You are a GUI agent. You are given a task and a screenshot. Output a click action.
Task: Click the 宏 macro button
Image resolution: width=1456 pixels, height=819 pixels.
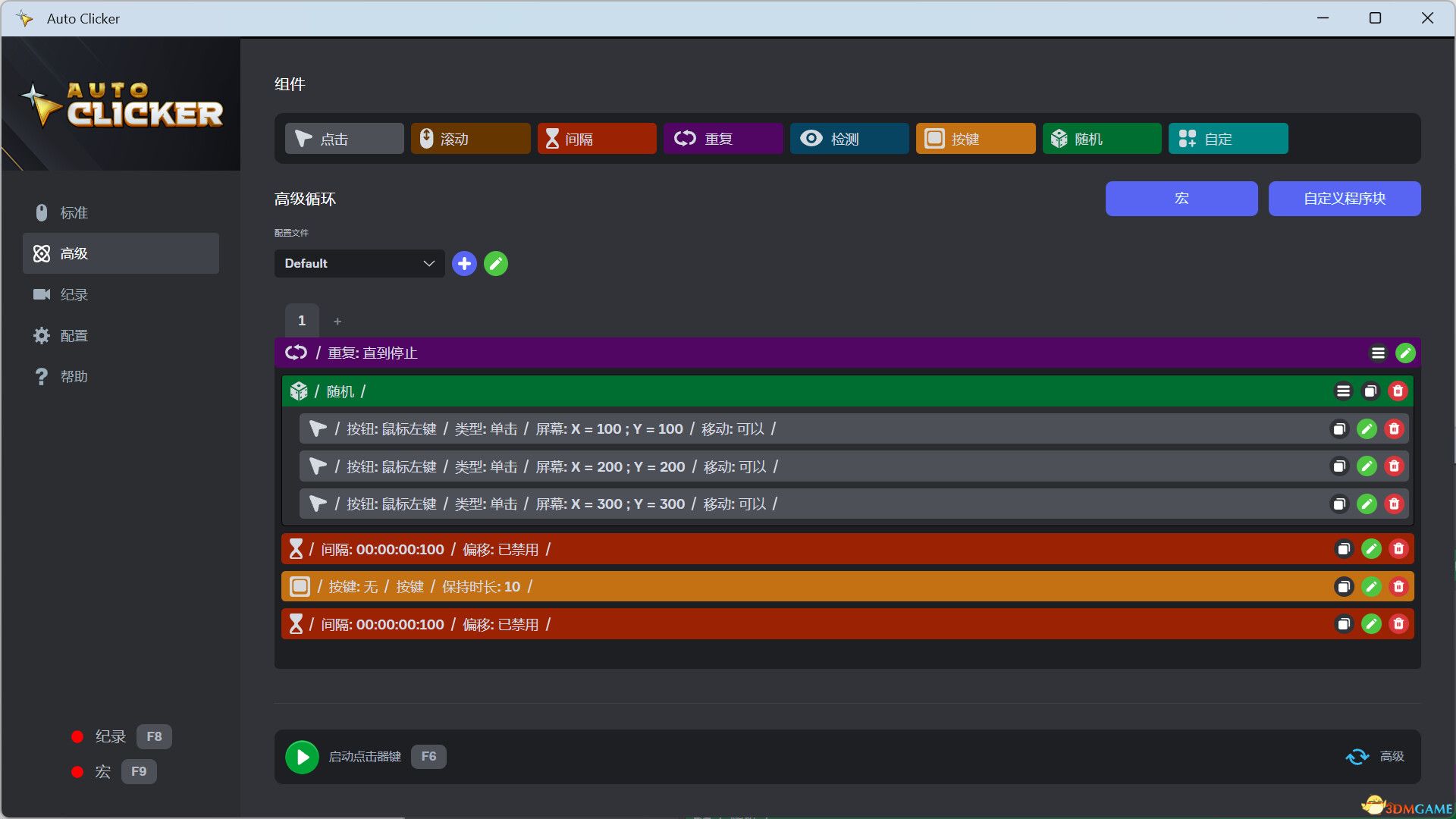[x=1181, y=199]
